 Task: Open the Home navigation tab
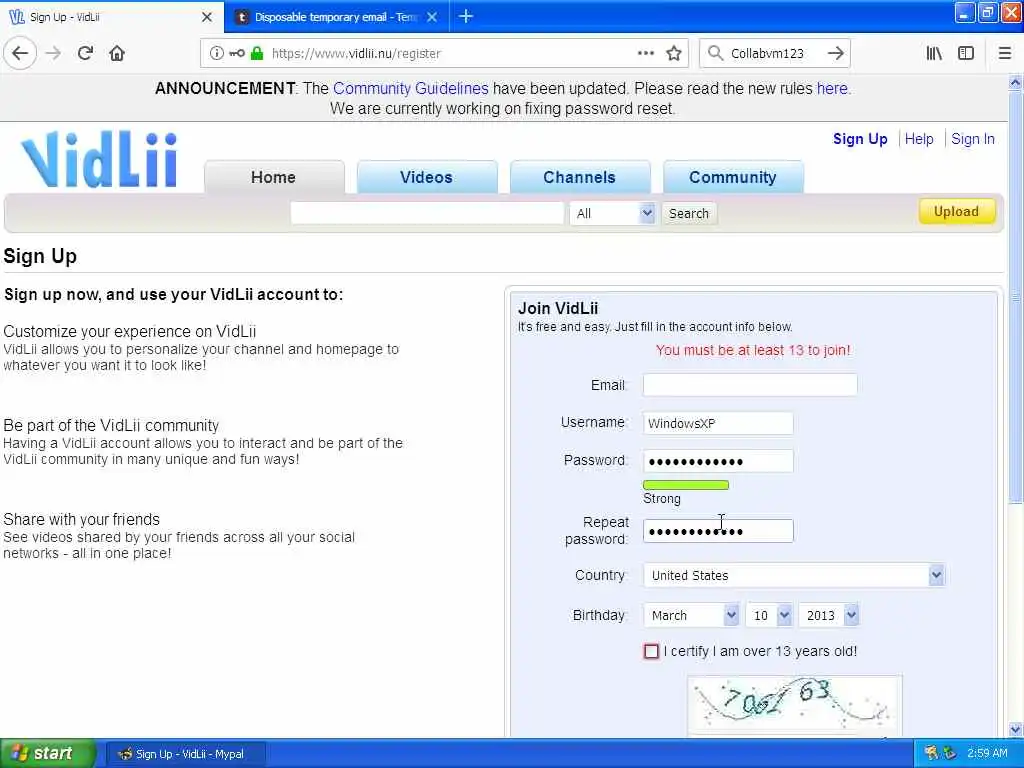coord(274,177)
